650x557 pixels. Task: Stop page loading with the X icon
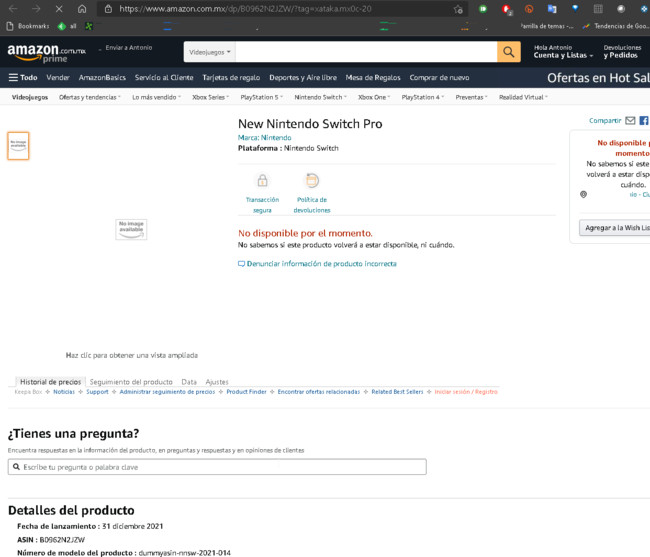point(59,9)
